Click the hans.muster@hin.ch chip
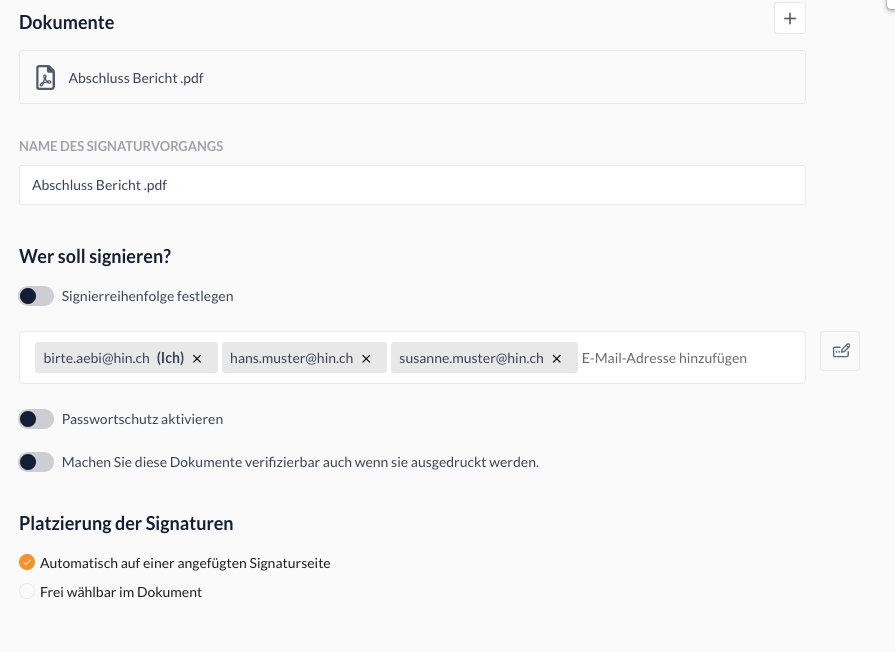 304,357
